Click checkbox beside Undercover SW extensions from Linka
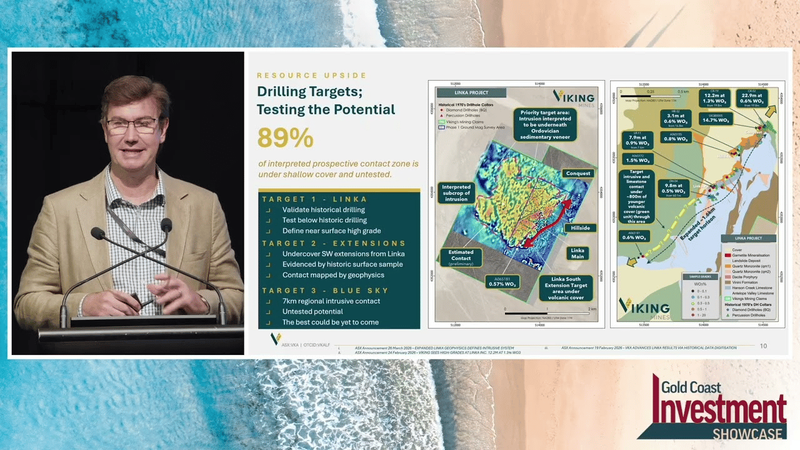Image resolution: width=800 pixels, height=450 pixels. click(268, 254)
